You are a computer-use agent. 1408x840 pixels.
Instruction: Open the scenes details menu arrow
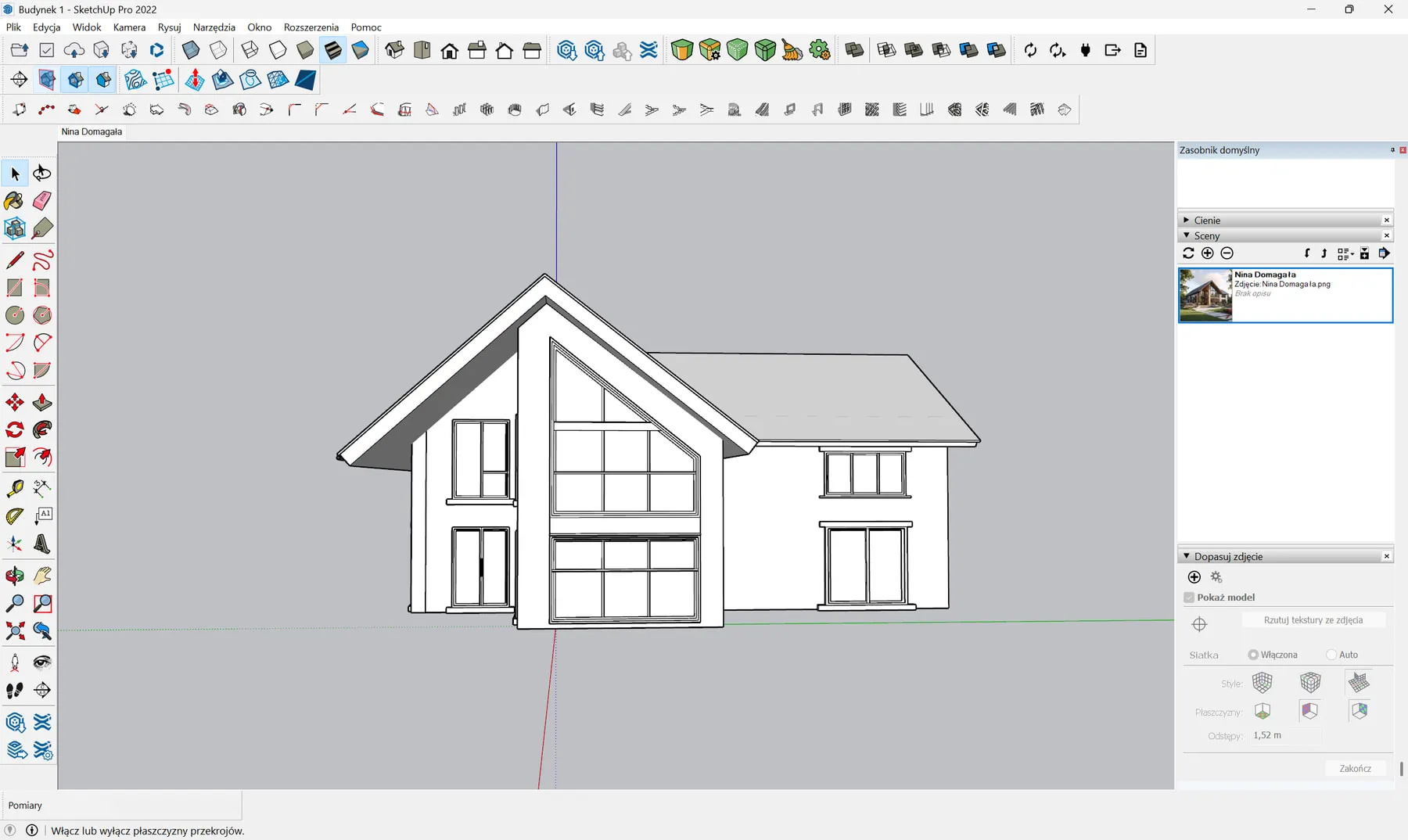coord(1385,253)
